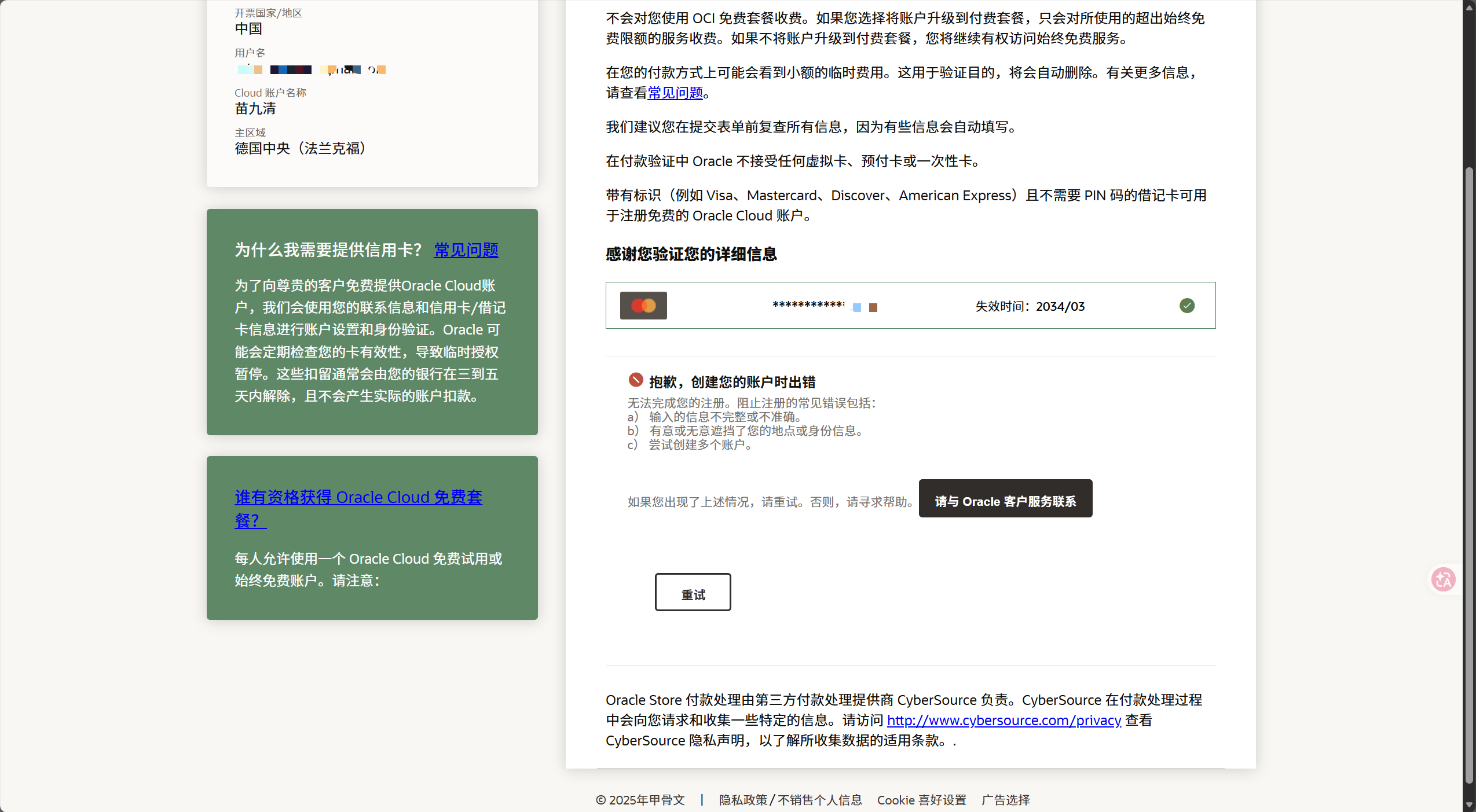The width and height of the screenshot is (1476, 812).
Task: Click the vertical page scrollbar thumb
Action: [x=1469, y=475]
